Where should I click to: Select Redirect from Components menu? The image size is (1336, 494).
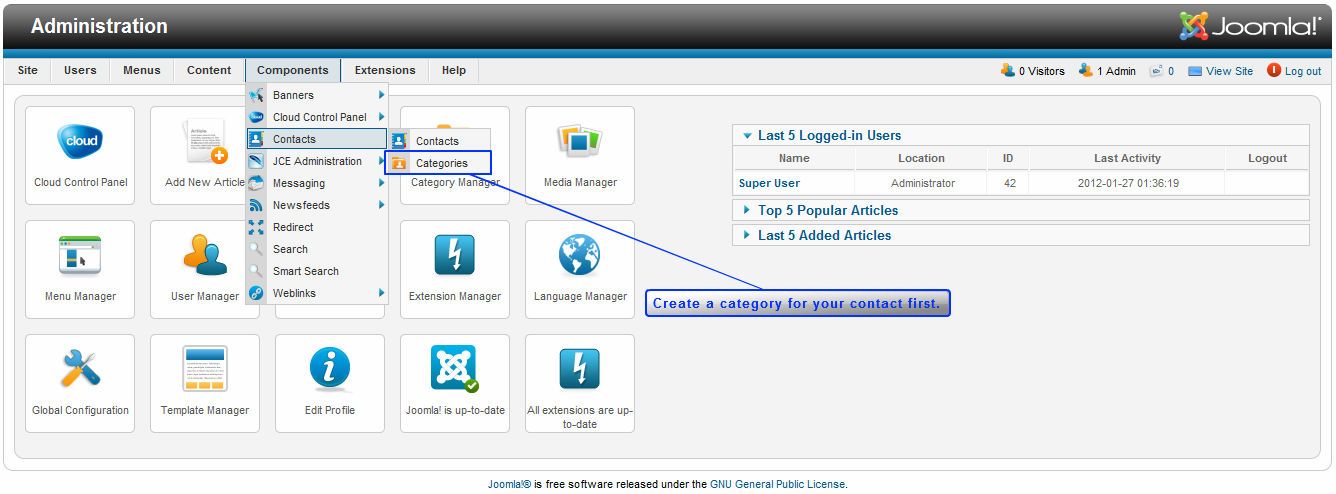316,227
